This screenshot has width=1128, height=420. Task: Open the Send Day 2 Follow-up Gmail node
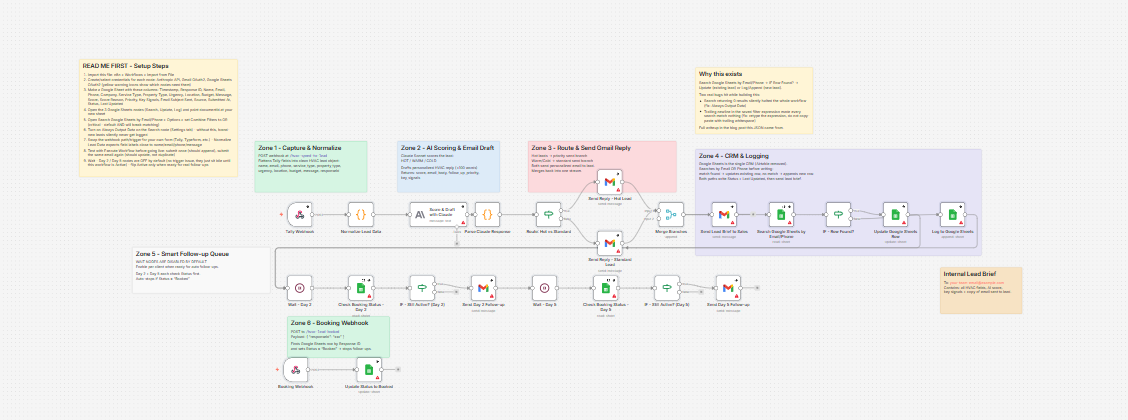483,288
